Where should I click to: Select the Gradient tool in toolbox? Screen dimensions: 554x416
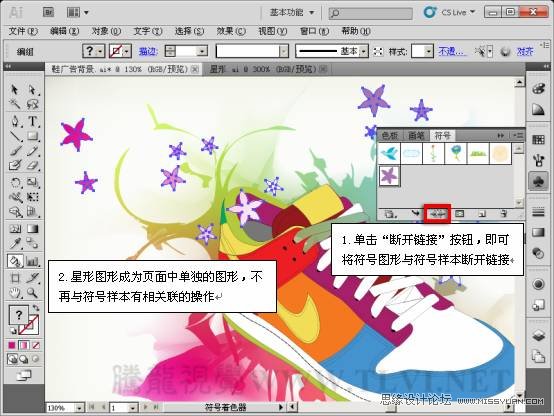[x=33, y=229]
